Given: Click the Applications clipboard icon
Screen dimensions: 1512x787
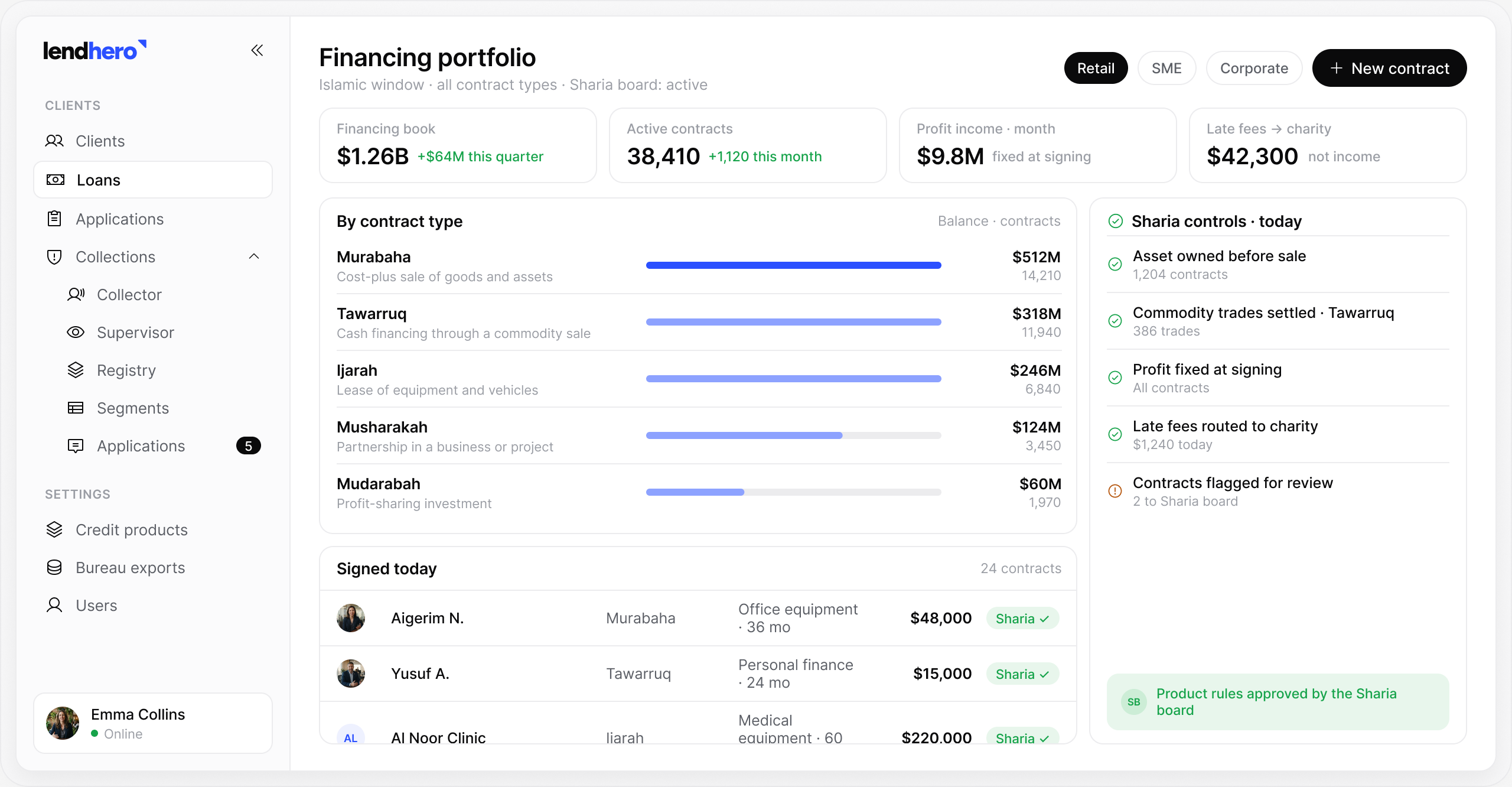Looking at the screenshot, I should pyautogui.click(x=54, y=219).
